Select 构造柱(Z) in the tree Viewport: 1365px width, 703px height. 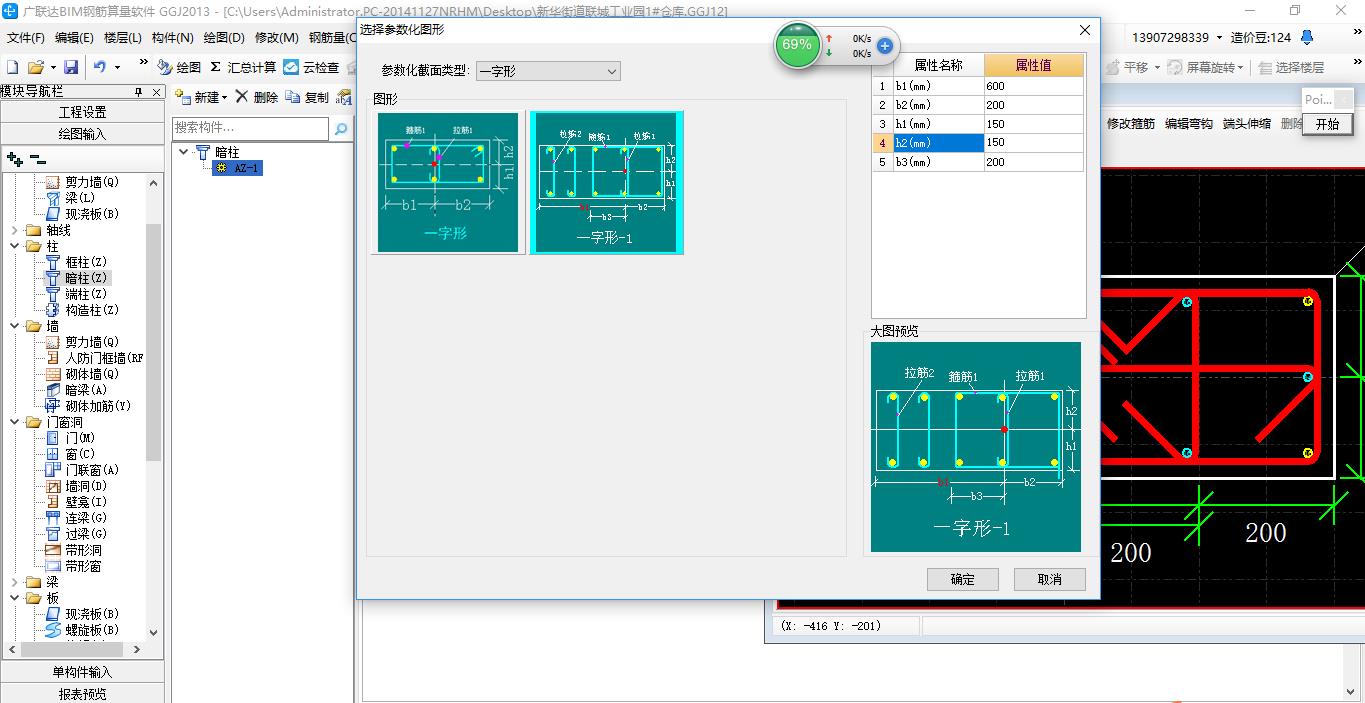pyautogui.click(x=92, y=310)
